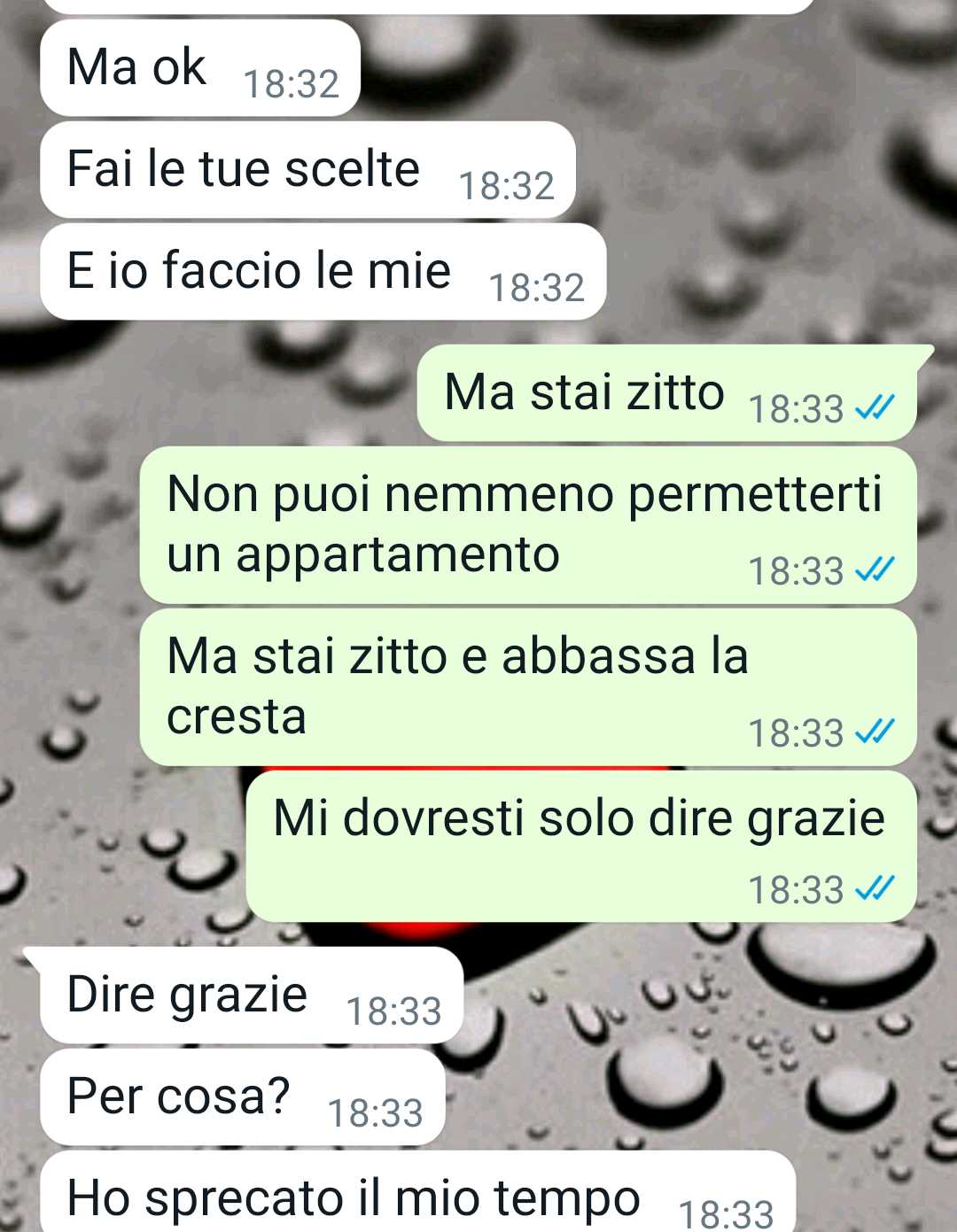Viewport: 957px width, 1232px height.
Task: Tap the 'Per cosa?' message bubble
Action: [243, 1097]
